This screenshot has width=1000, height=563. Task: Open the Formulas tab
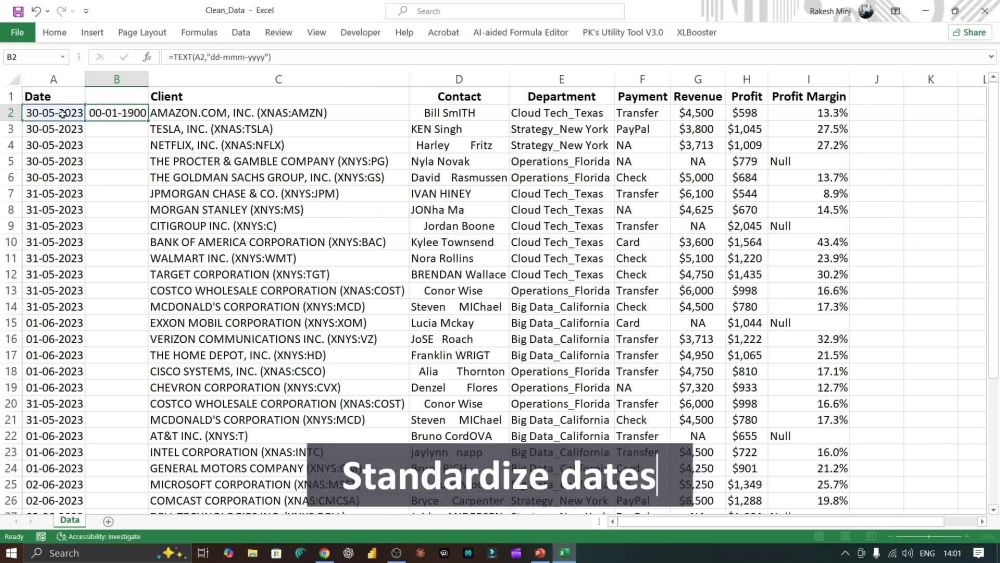click(x=199, y=32)
